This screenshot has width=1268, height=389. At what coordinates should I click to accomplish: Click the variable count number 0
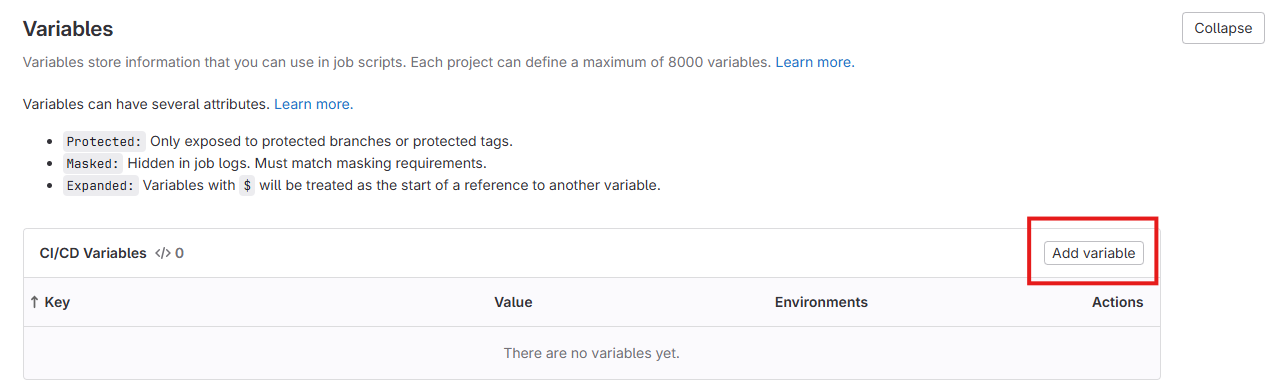pyautogui.click(x=179, y=254)
